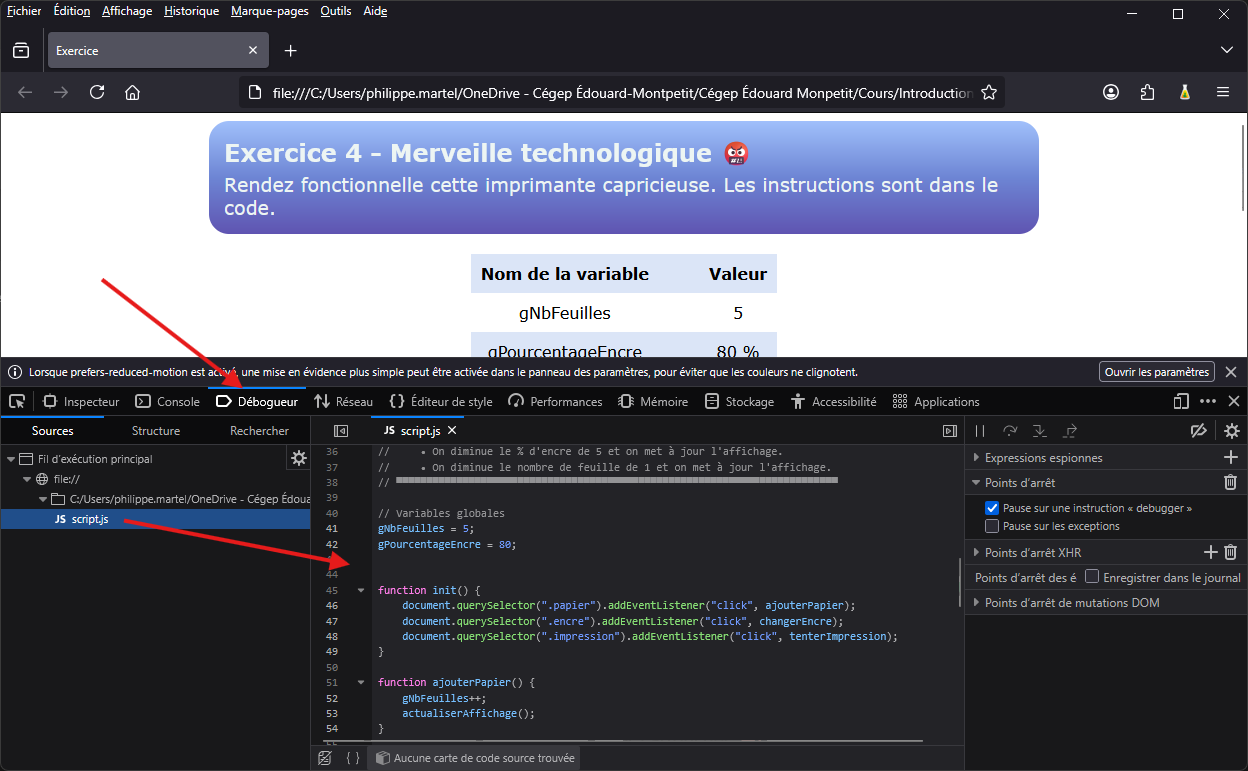The image size is (1248, 771).
Task: Collapse the Fil d'exécution principal tree node
Action: pyautogui.click(x=12, y=459)
